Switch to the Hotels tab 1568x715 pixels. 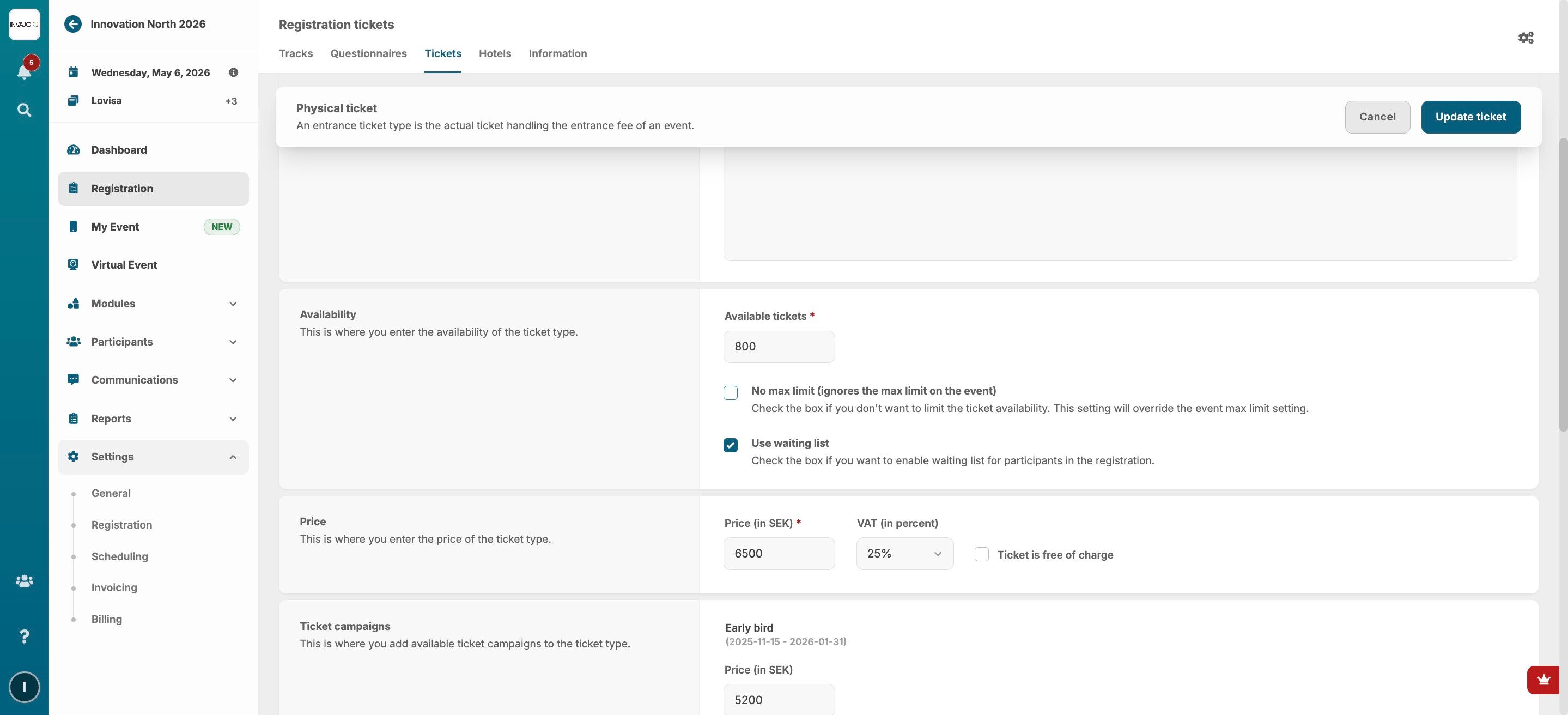point(494,53)
